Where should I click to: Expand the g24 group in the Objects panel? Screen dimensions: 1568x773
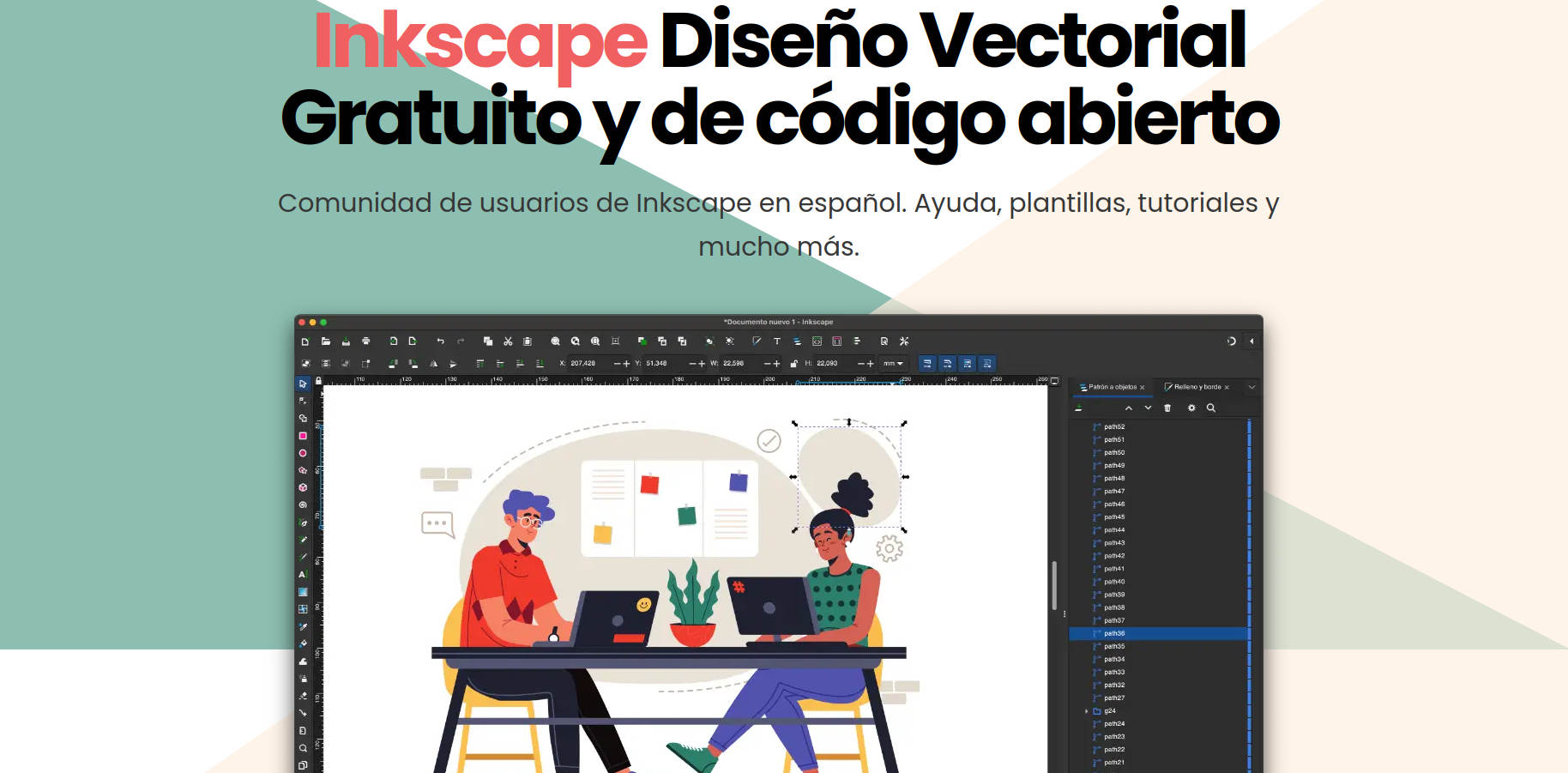pos(1087,710)
